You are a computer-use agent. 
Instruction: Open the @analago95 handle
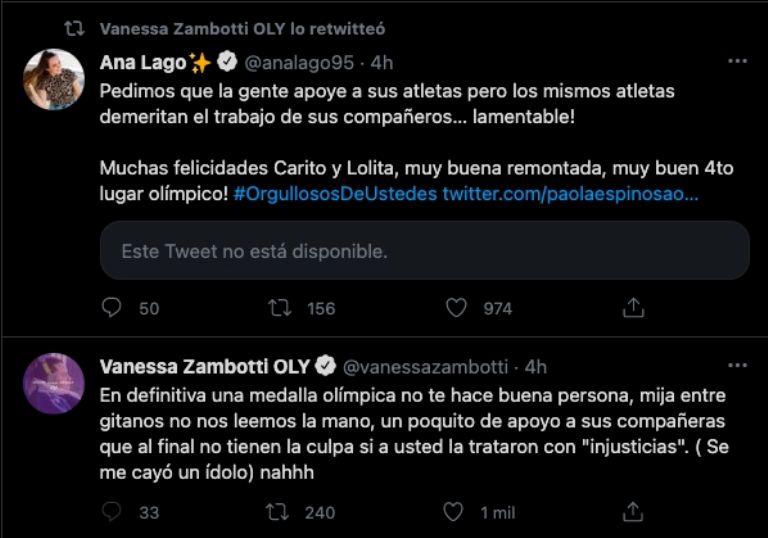click(x=299, y=63)
